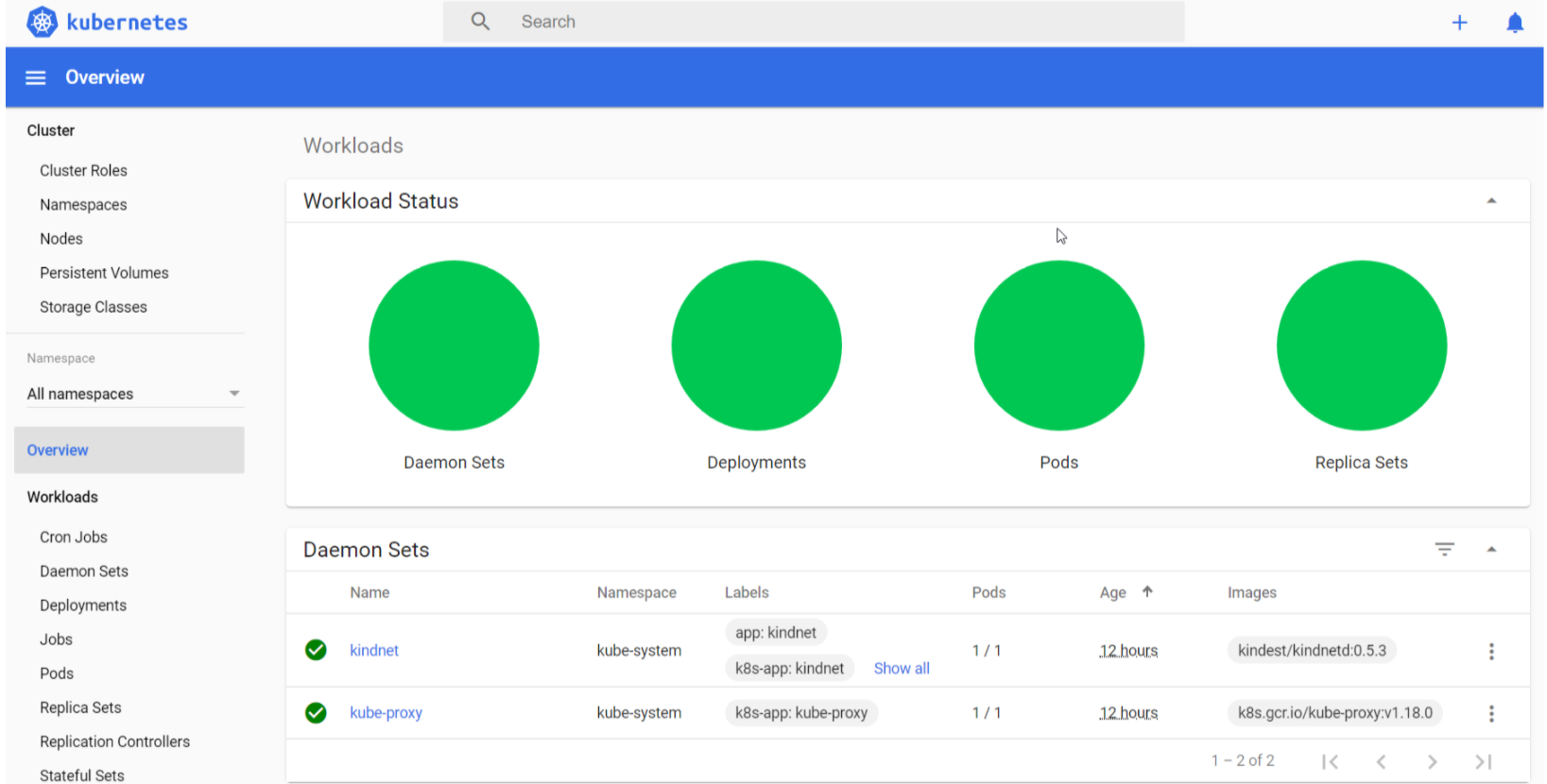
Task: Collapse the Workload Status card
Action: [1491, 201]
